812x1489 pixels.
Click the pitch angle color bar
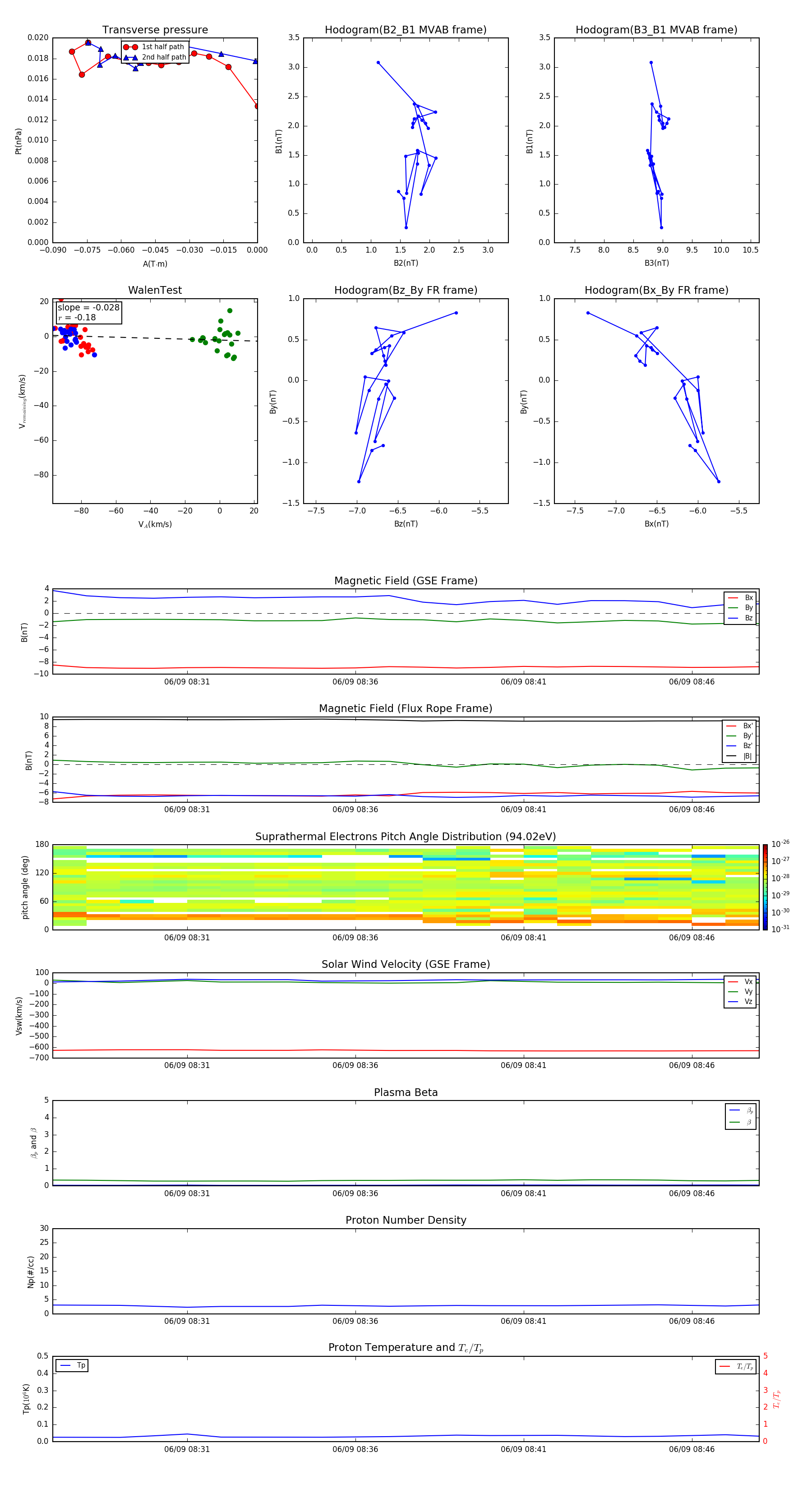[765, 887]
